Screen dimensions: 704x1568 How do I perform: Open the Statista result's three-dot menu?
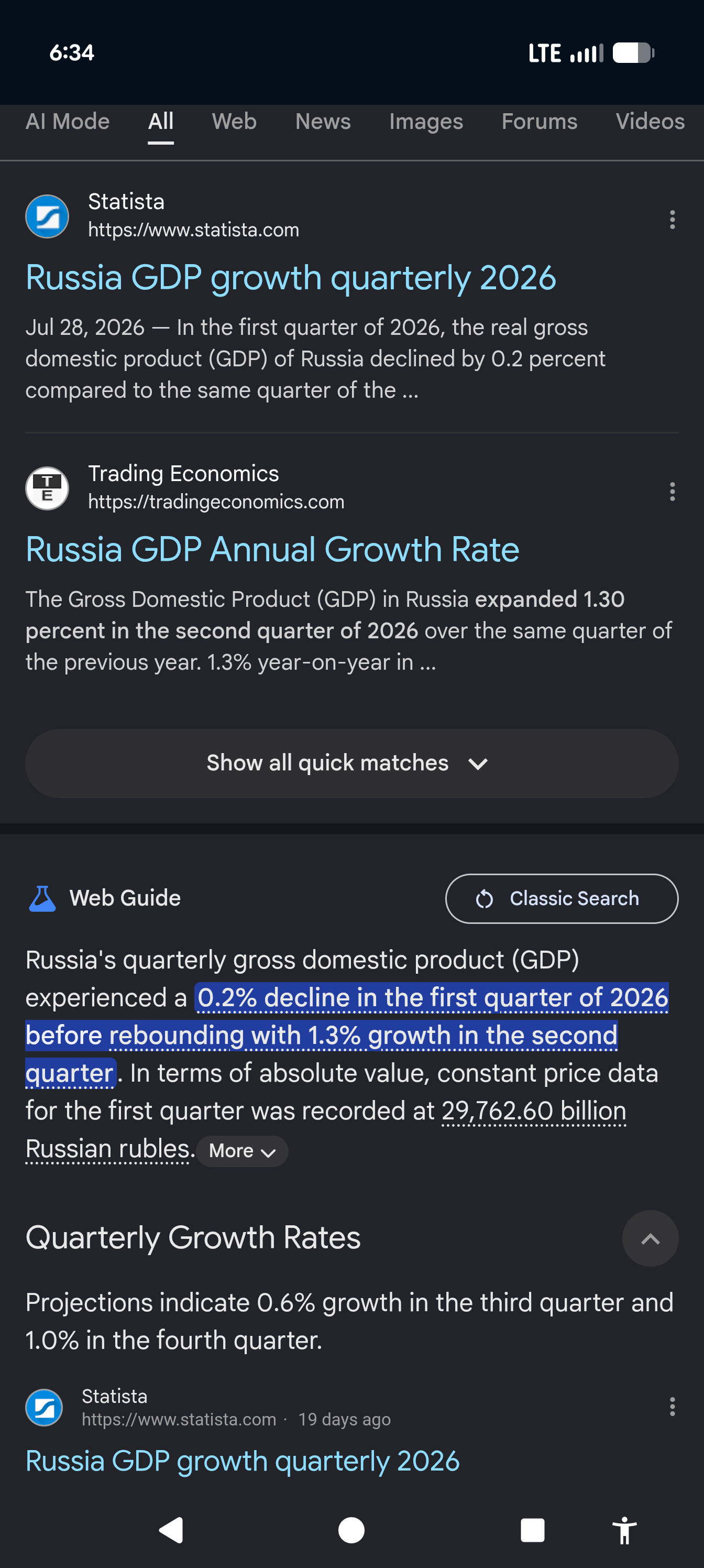[x=672, y=219]
